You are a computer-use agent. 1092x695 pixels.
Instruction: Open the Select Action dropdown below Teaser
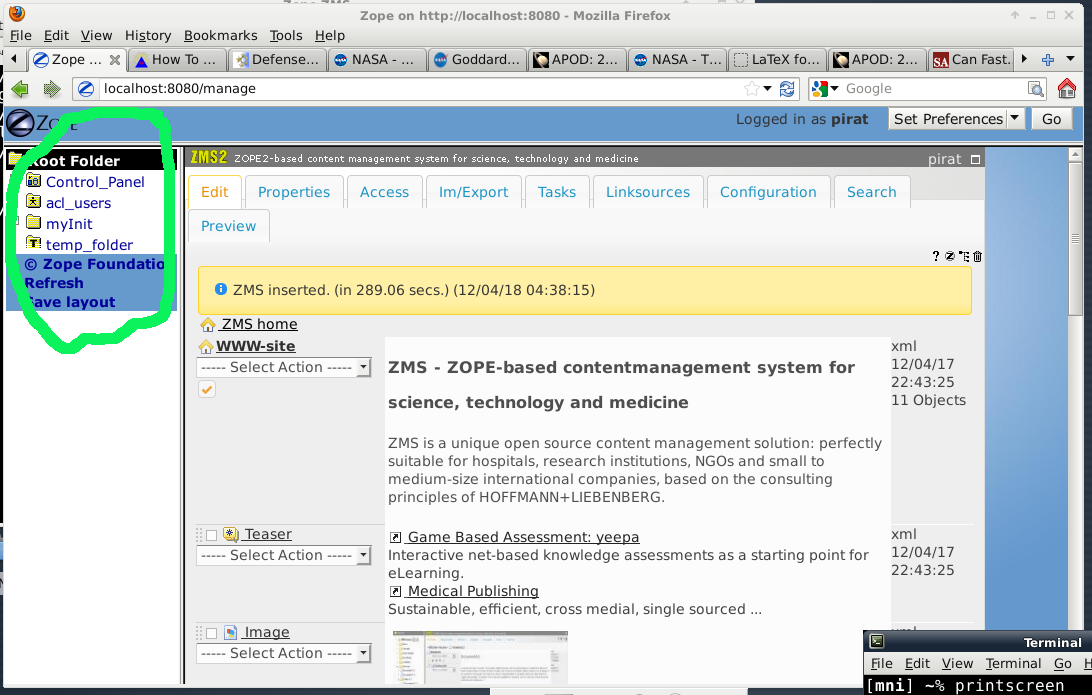pyautogui.click(x=284, y=555)
